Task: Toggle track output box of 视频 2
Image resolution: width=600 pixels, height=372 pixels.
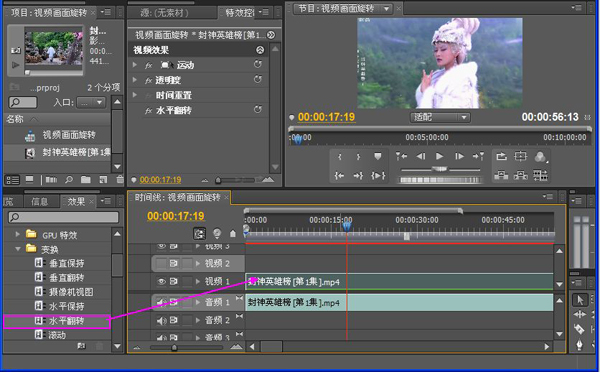Action: [161, 263]
